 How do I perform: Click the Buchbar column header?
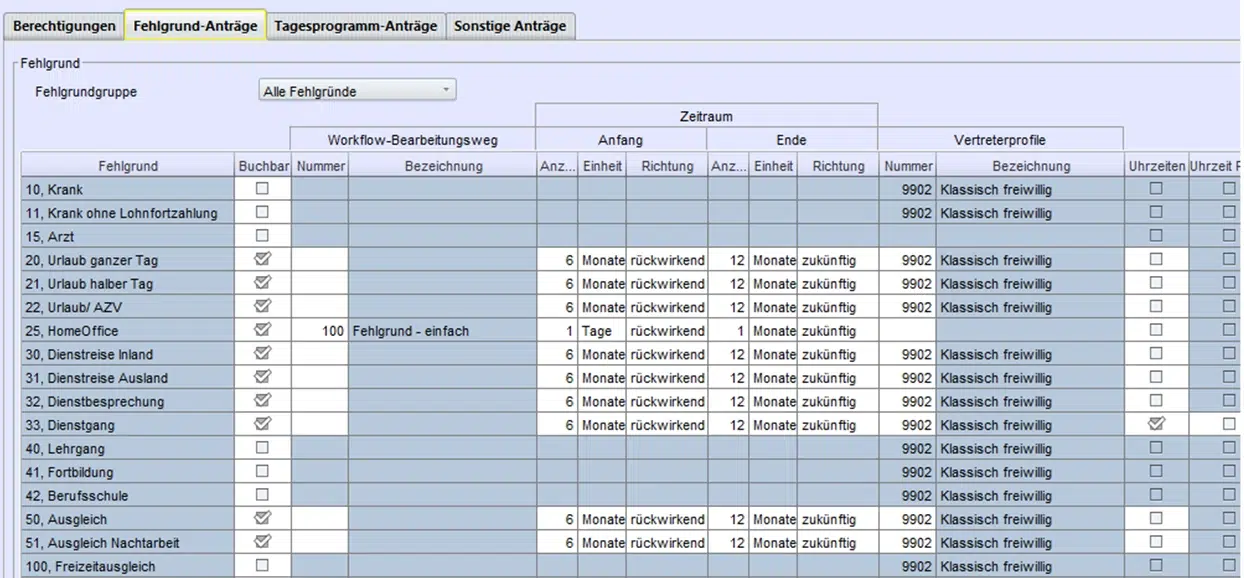[263, 166]
